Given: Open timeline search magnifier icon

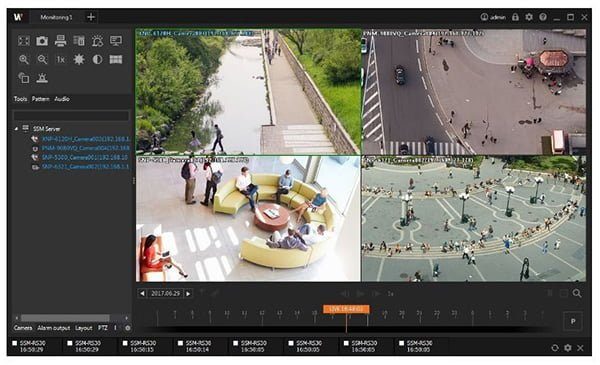Looking at the screenshot, I should coord(577,293).
